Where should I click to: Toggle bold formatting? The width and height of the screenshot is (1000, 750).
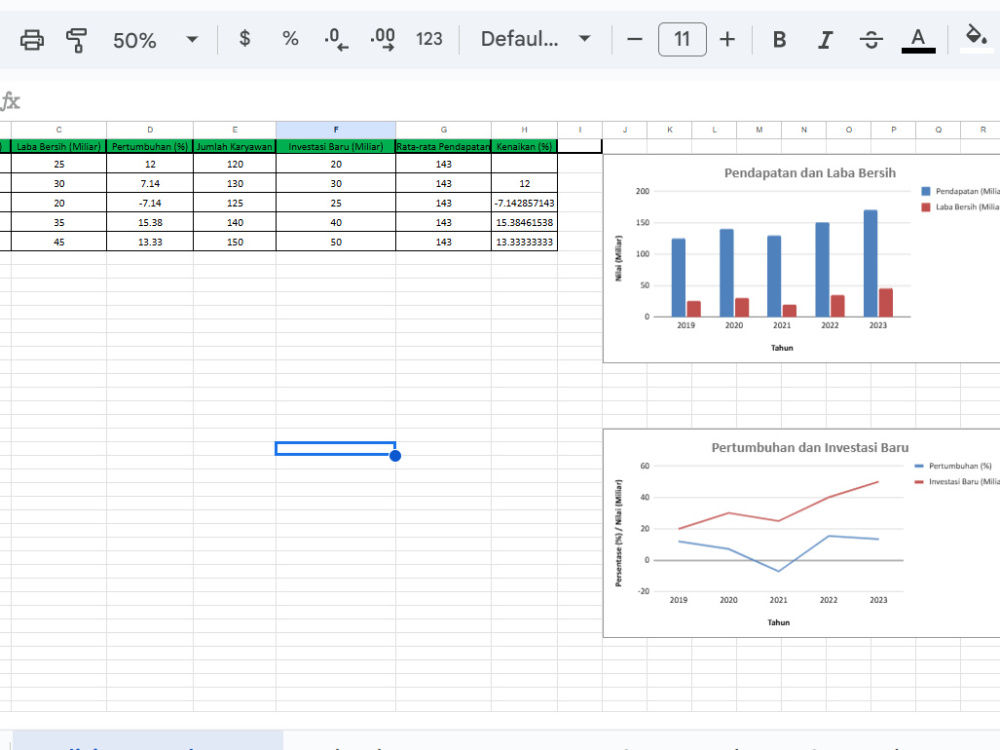point(779,40)
